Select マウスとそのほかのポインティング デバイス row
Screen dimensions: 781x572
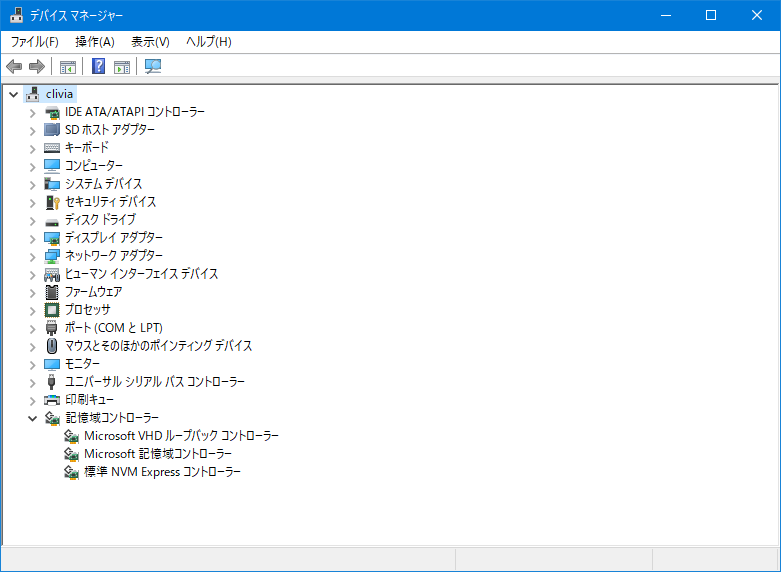pyautogui.click(x=158, y=346)
